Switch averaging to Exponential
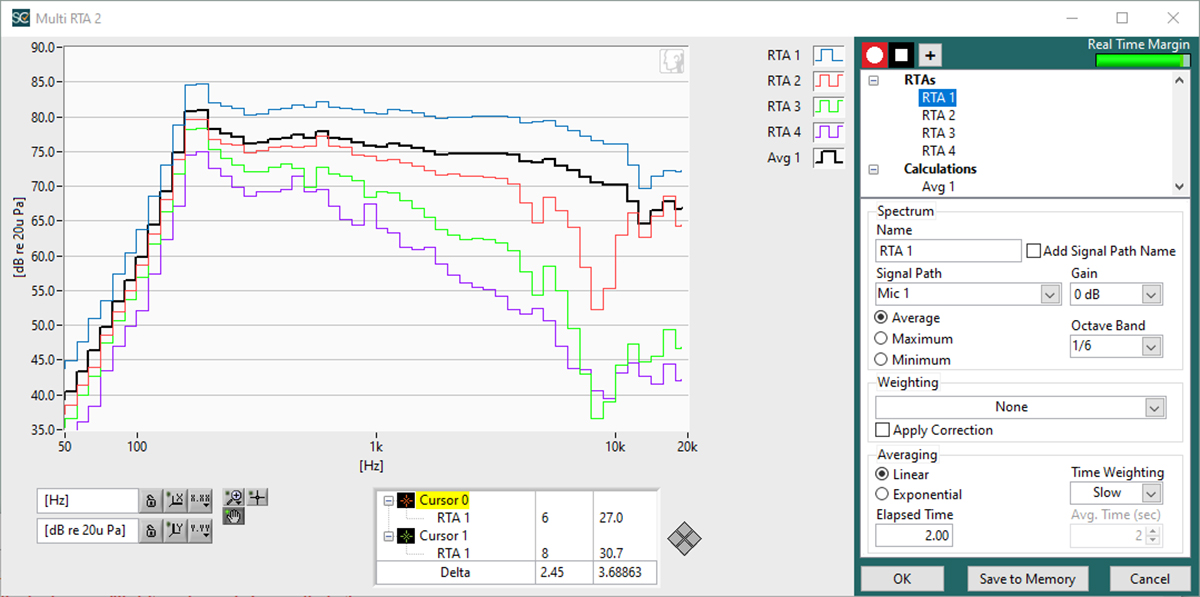1200x597 pixels. pos(881,494)
